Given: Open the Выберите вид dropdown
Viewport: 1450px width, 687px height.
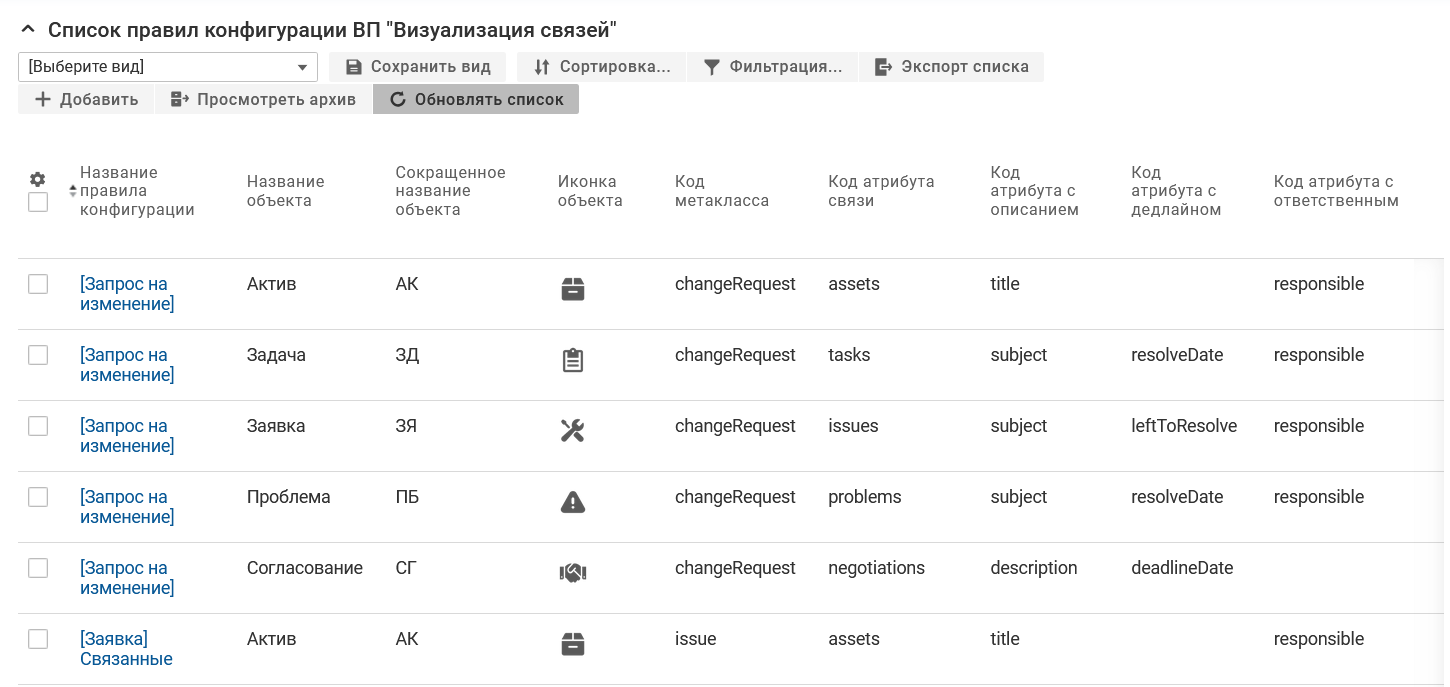Looking at the screenshot, I should coord(168,67).
